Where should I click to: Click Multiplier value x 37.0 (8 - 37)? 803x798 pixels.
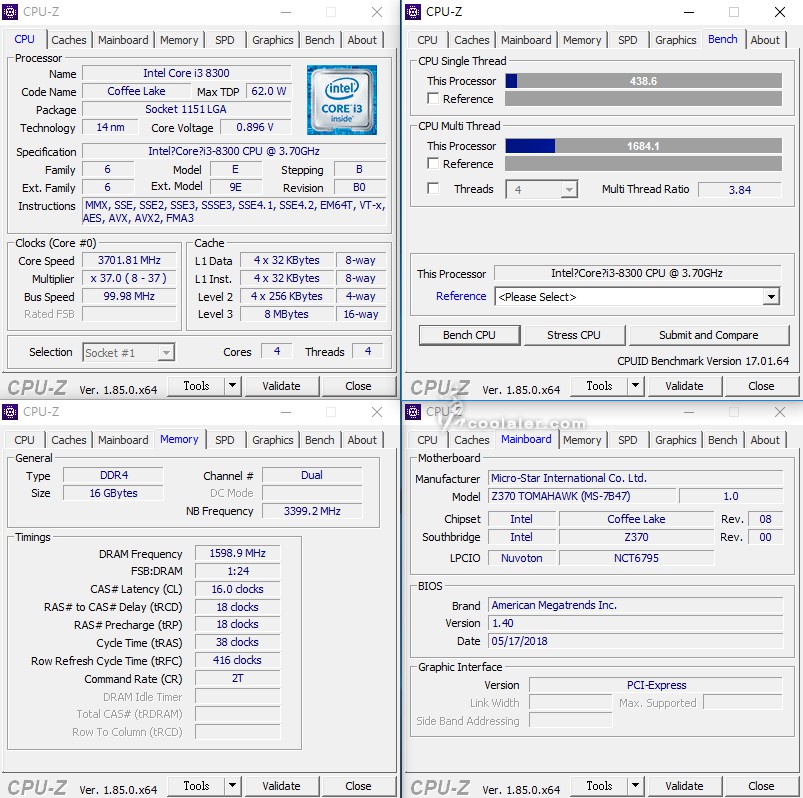coord(129,278)
